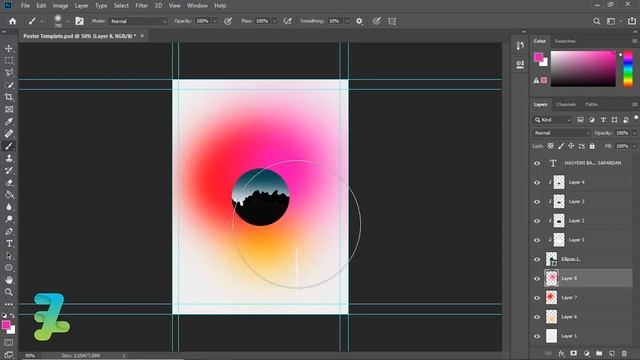Select the Clone Stamp tool
Viewport: 640px width, 360px height.
click(9, 158)
